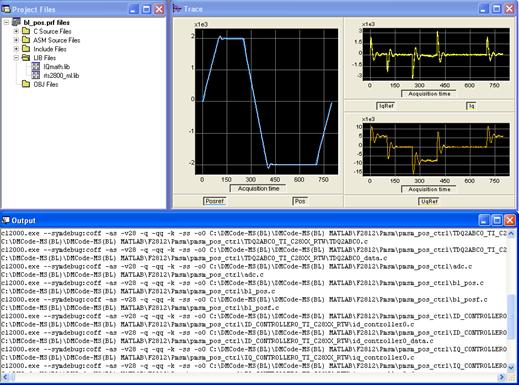Click the ASM Source Files folder icon
The image size is (519, 385).
[x=26, y=40]
